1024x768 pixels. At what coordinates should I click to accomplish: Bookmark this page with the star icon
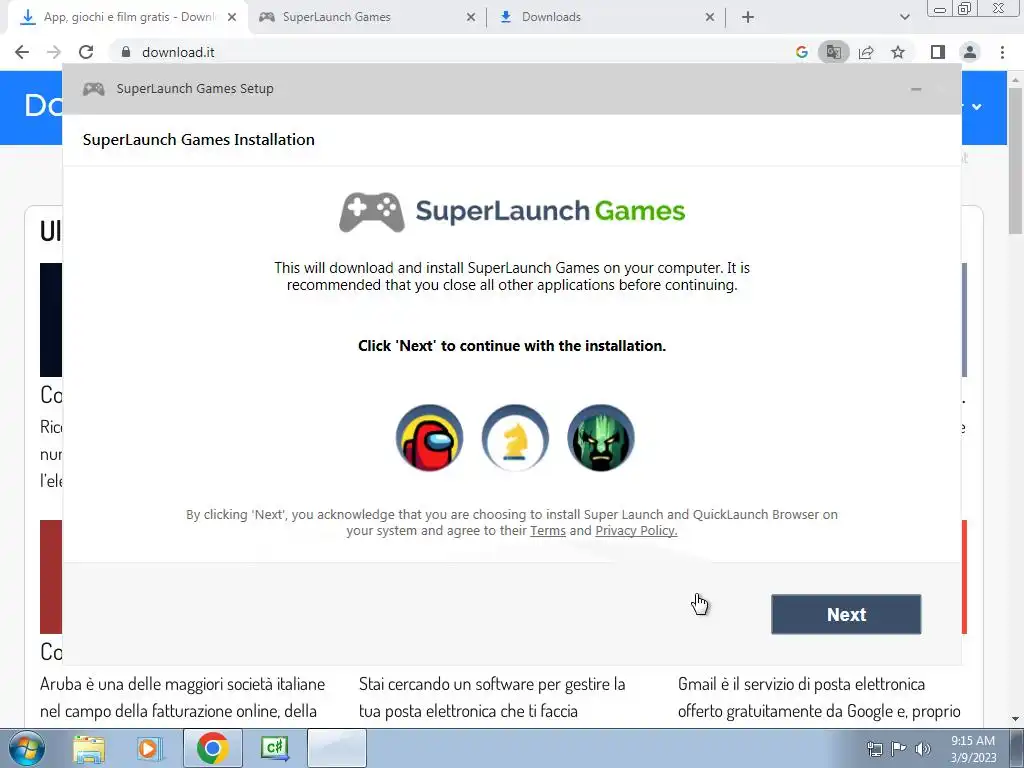coord(898,52)
